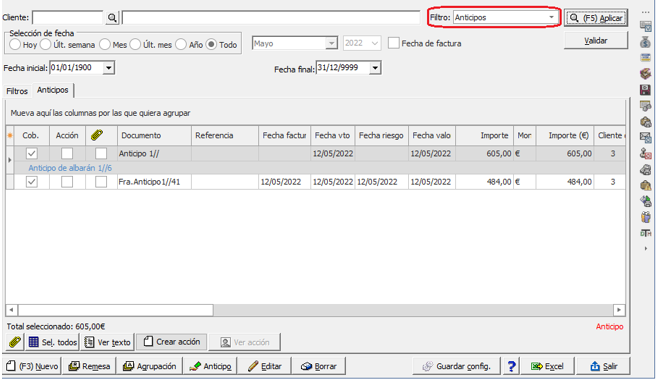
Task: Click the Remesa button
Action: coord(89,366)
